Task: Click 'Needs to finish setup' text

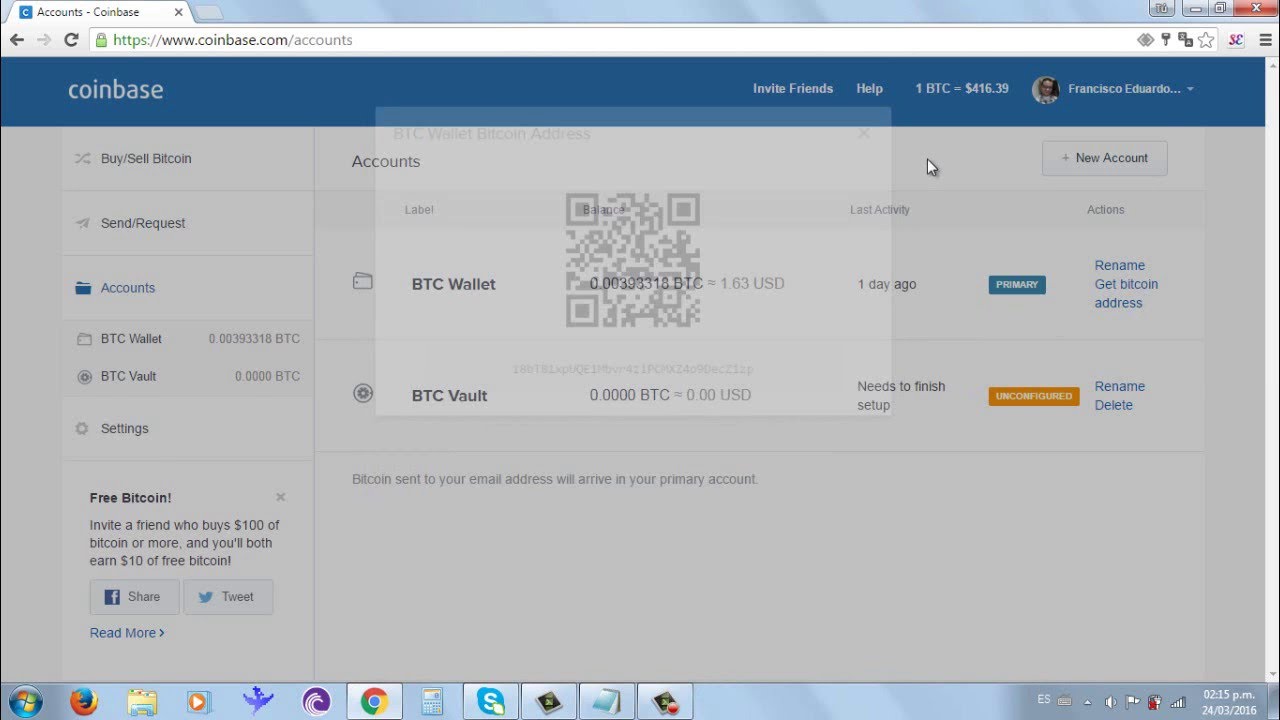Action: tap(901, 396)
